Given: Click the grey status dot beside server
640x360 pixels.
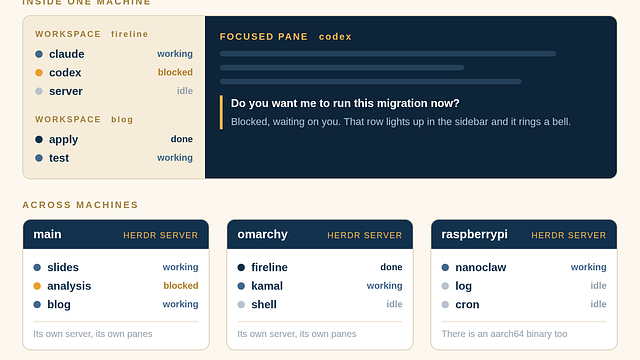Looking at the screenshot, I should (x=39, y=91).
